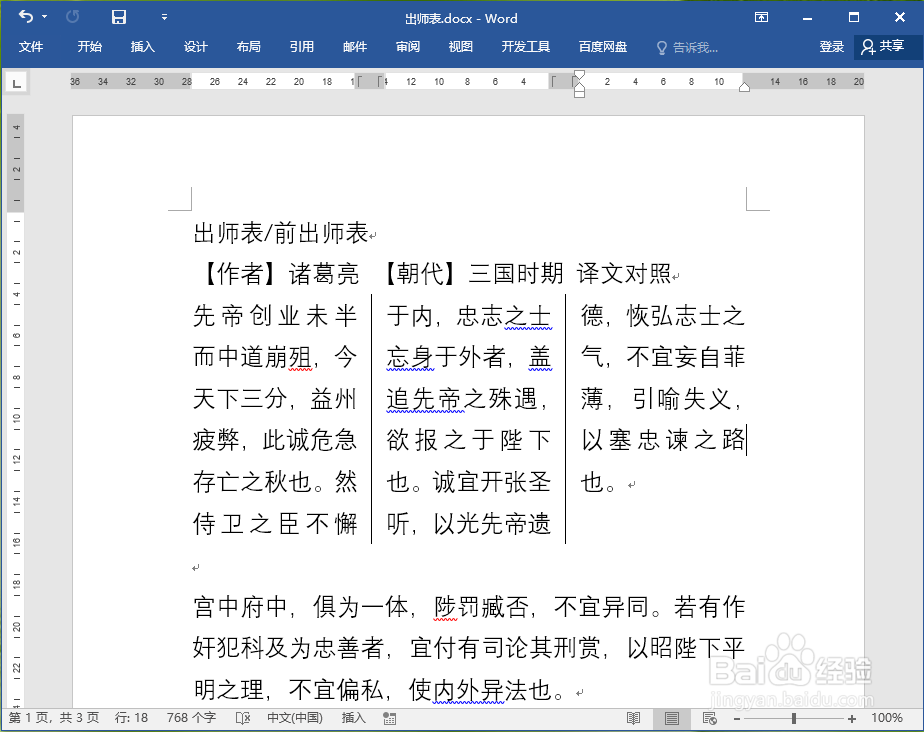
Task: Switch to the 审阅 ribbon tab
Action: coord(407,47)
